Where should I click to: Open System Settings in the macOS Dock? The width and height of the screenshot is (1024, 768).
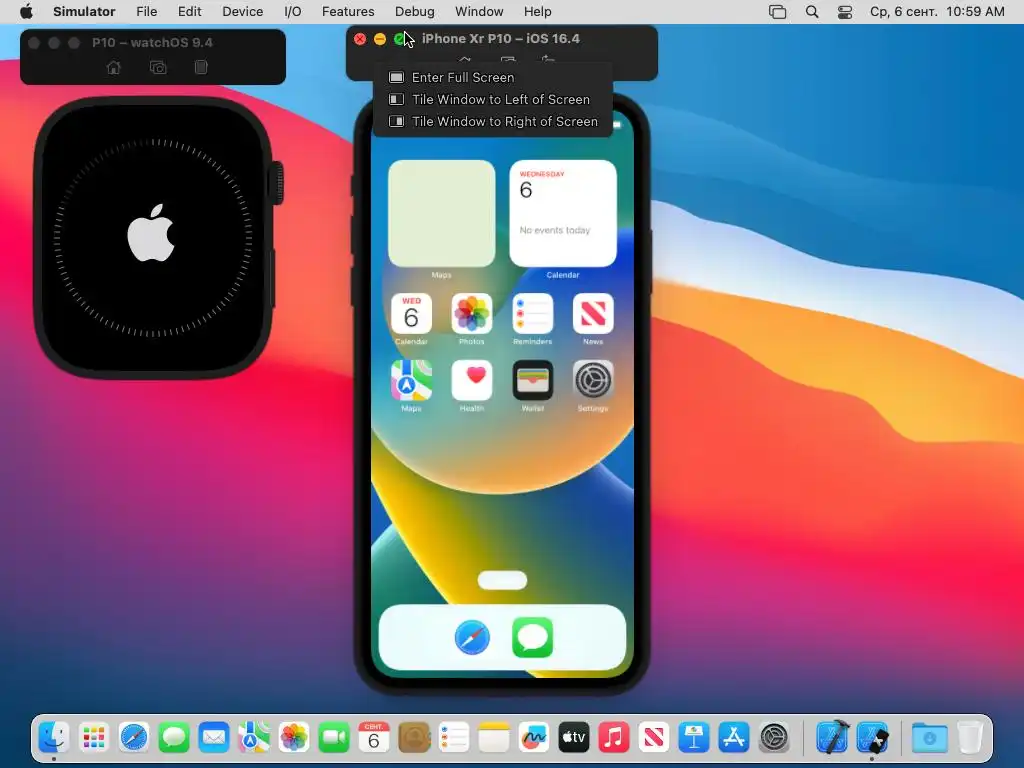coord(774,738)
